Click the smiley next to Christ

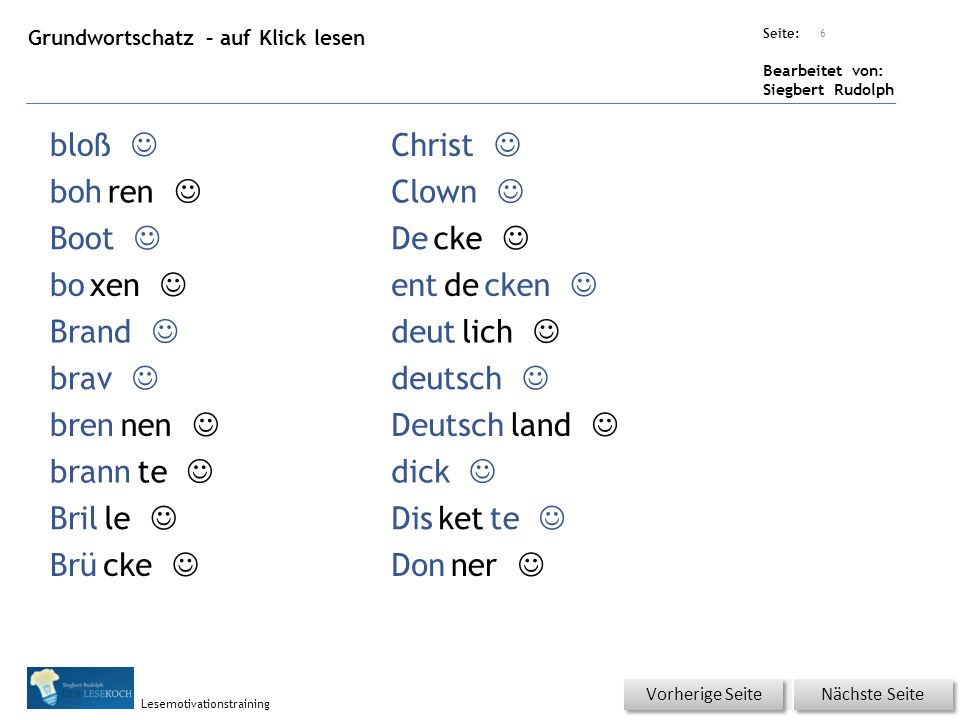507,145
